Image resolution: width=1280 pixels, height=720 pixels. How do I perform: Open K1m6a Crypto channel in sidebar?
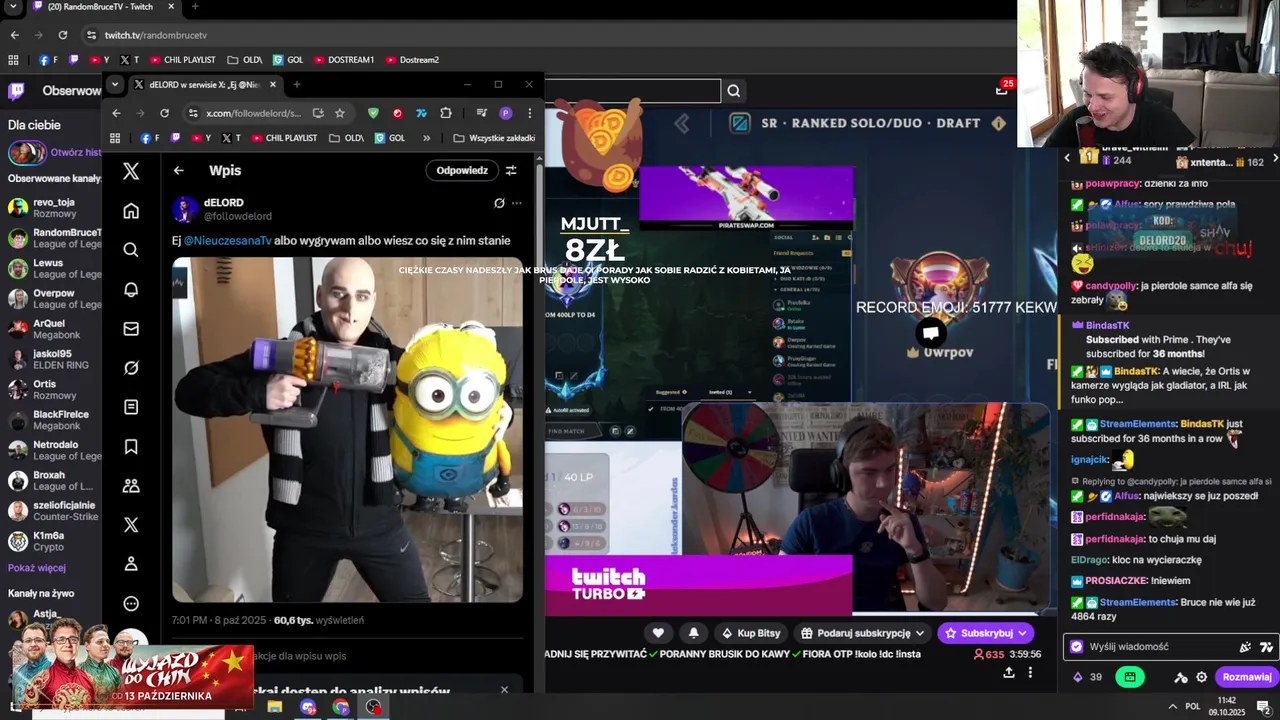pos(52,541)
